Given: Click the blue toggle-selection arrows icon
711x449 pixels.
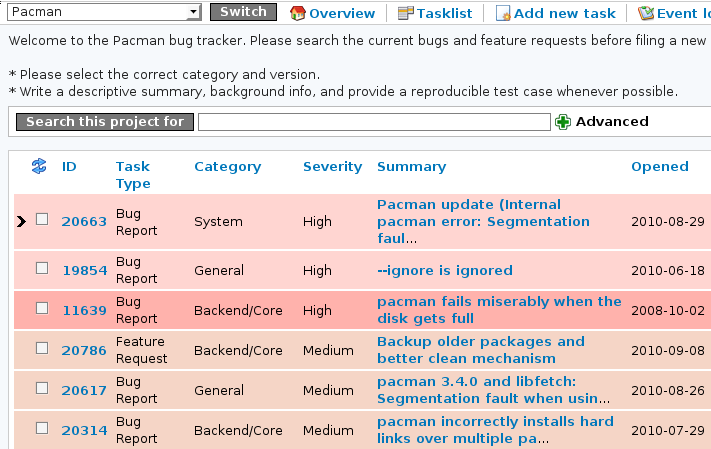Looking at the screenshot, I should coord(39,167).
